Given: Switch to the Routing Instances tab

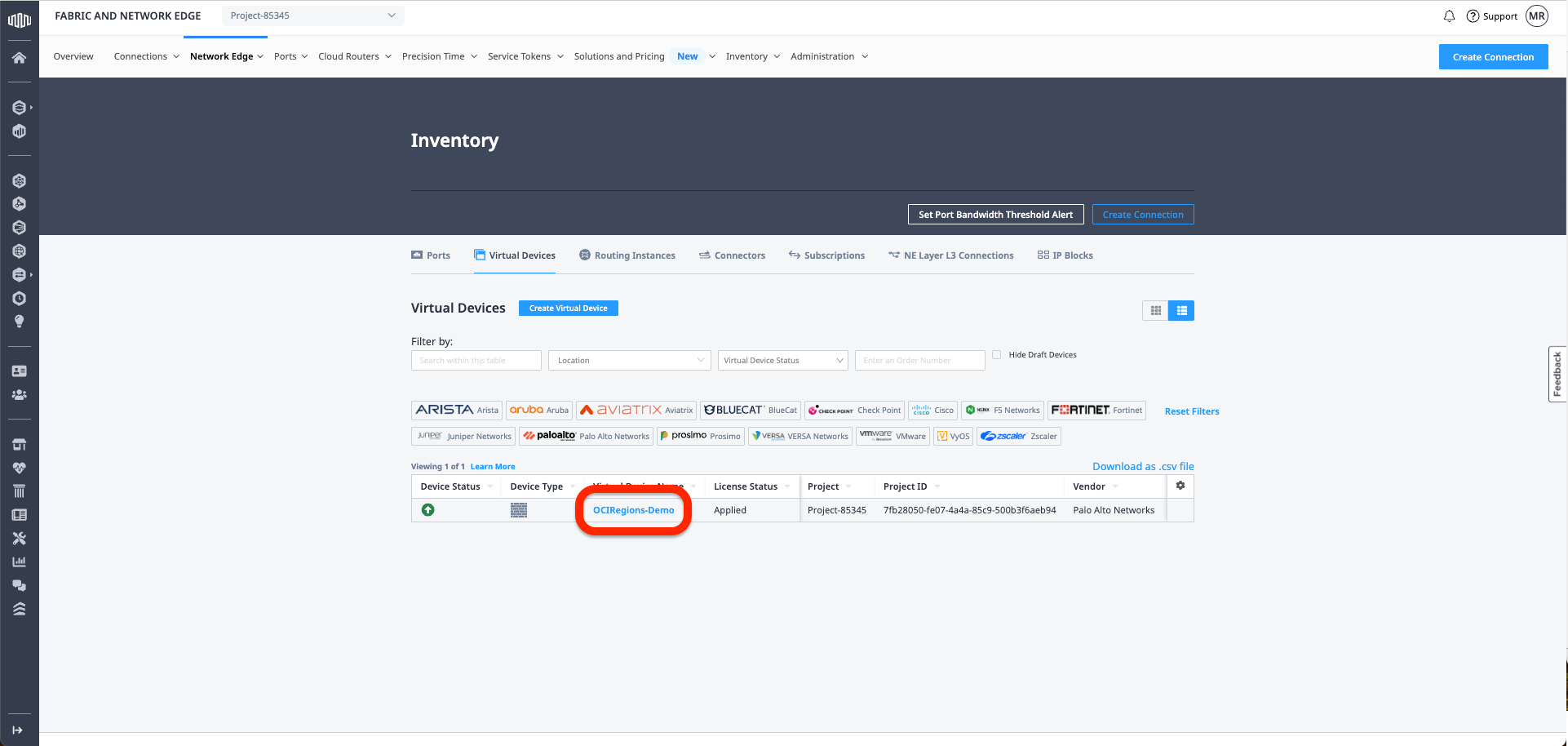Looking at the screenshot, I should (x=627, y=255).
